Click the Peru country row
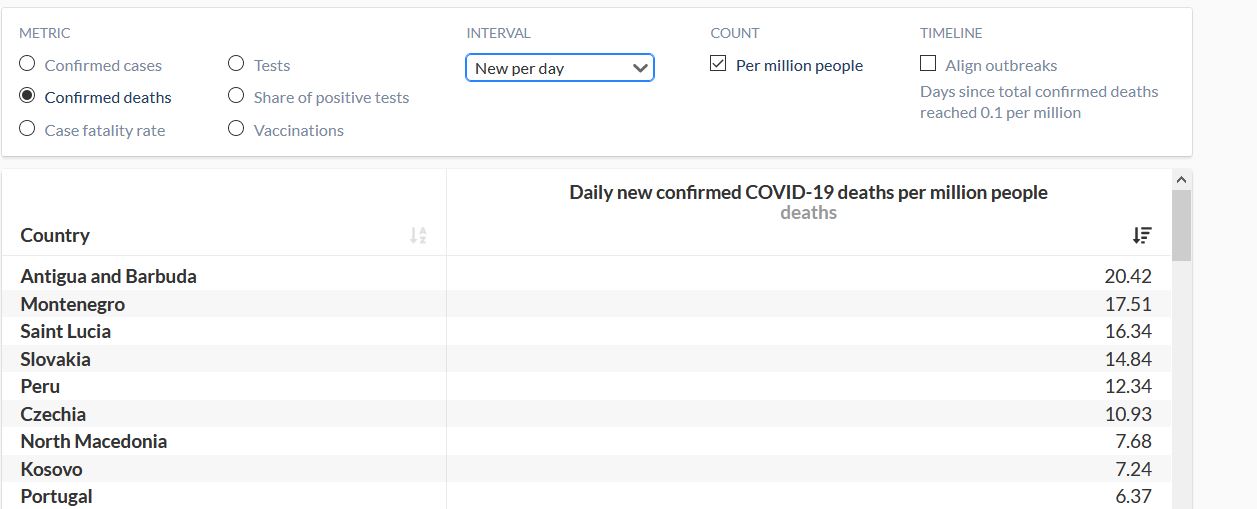Viewport: 1257px width, 509px height. [x=41, y=386]
